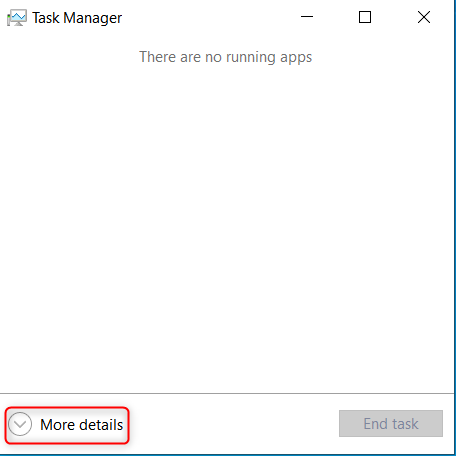Click the square maximize control
Screen dimensions: 456x456
click(x=365, y=17)
